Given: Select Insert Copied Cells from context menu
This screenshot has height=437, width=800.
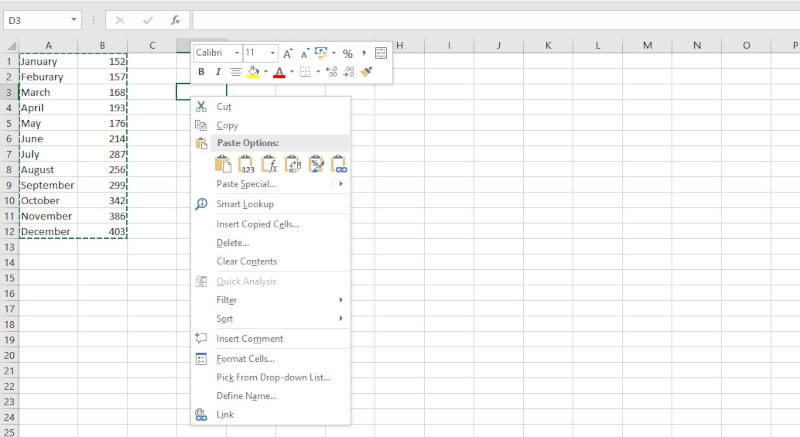Looking at the screenshot, I should click(258, 224).
